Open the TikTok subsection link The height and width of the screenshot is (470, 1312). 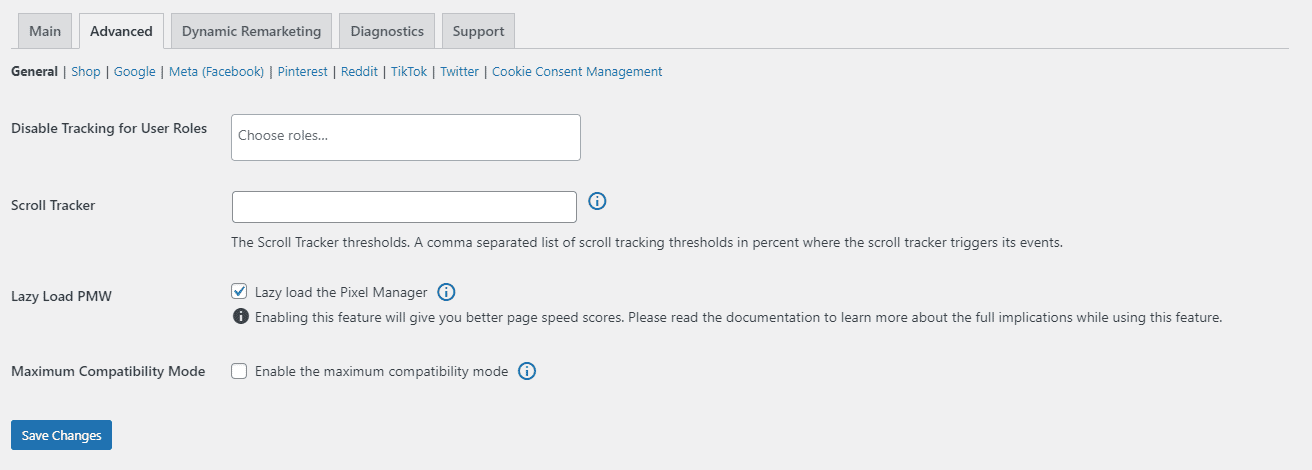coord(409,71)
